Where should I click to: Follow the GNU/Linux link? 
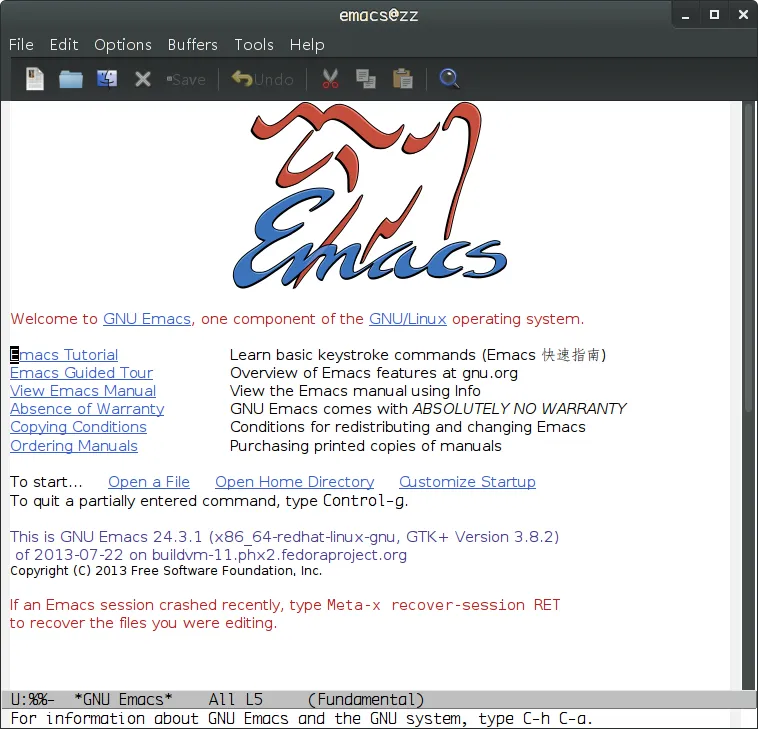pos(408,319)
